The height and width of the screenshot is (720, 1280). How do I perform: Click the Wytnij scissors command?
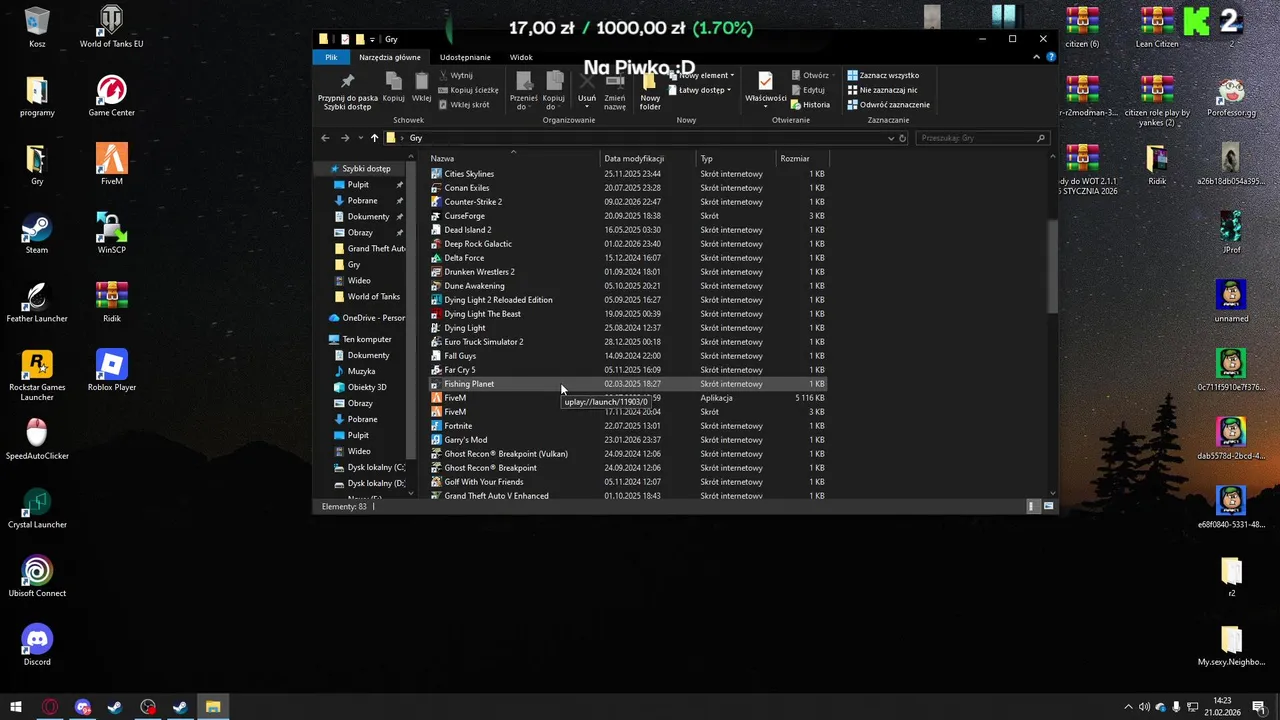(455, 75)
